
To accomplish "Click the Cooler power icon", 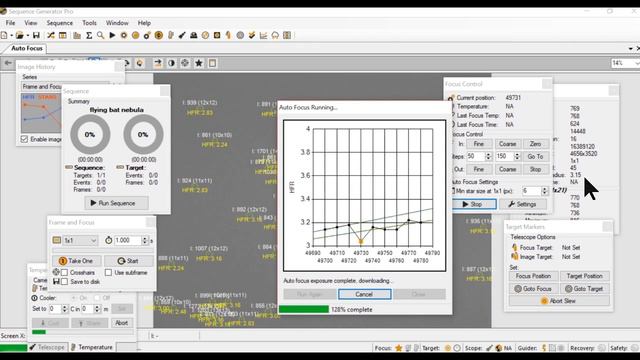I will 35,298.
